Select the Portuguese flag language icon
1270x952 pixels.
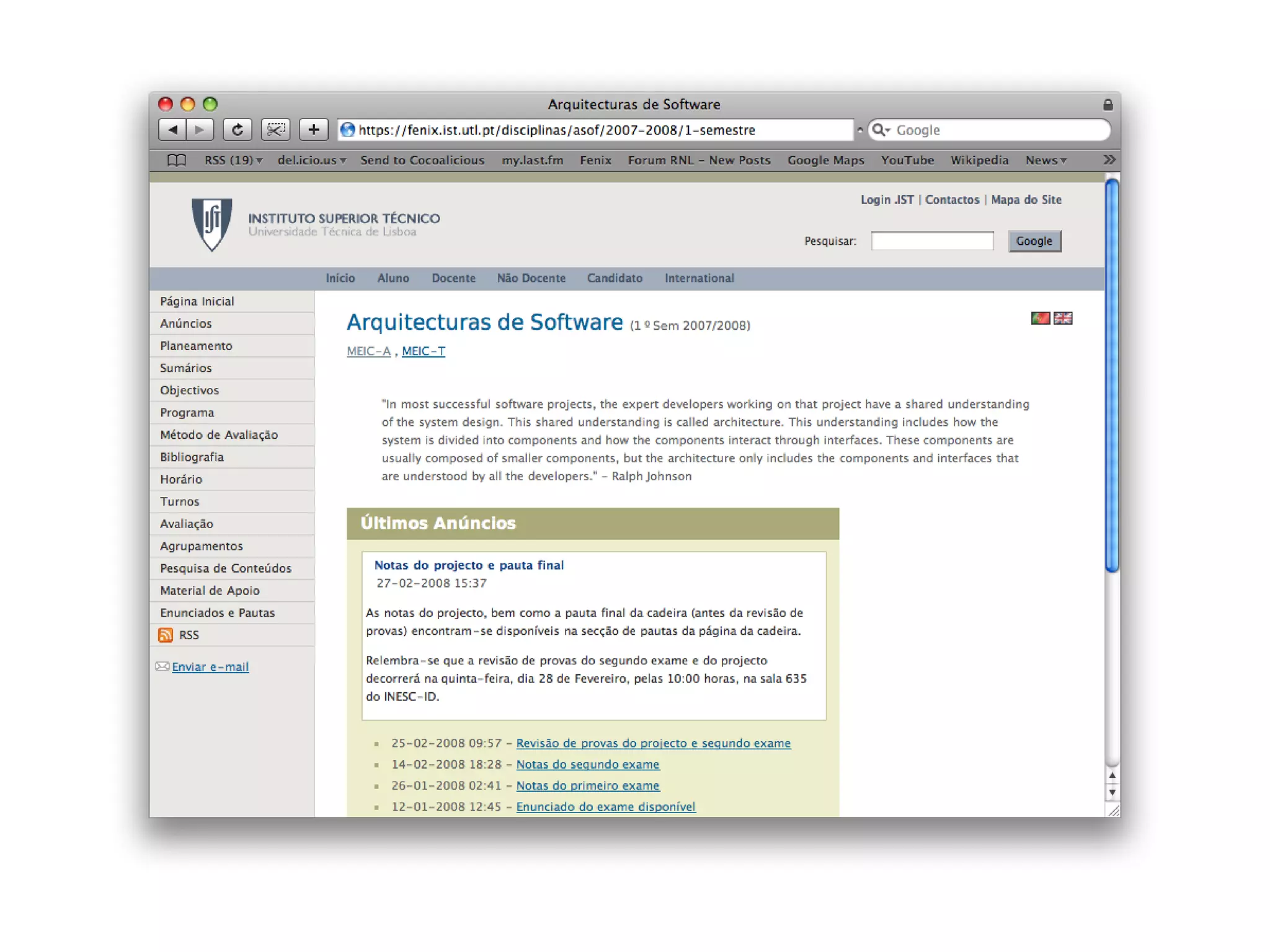[1040, 318]
